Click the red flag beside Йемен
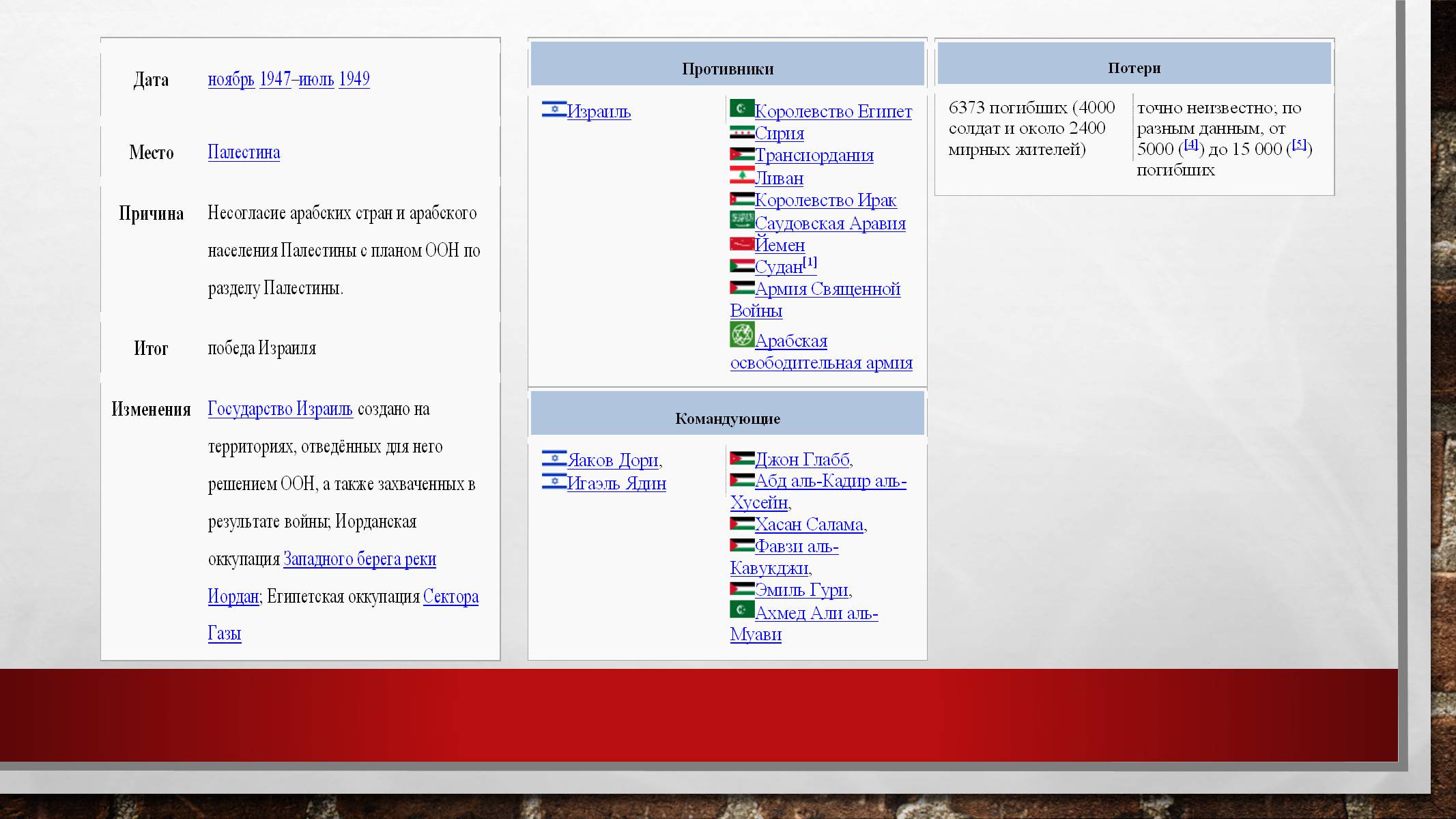1456x819 pixels. coord(742,244)
